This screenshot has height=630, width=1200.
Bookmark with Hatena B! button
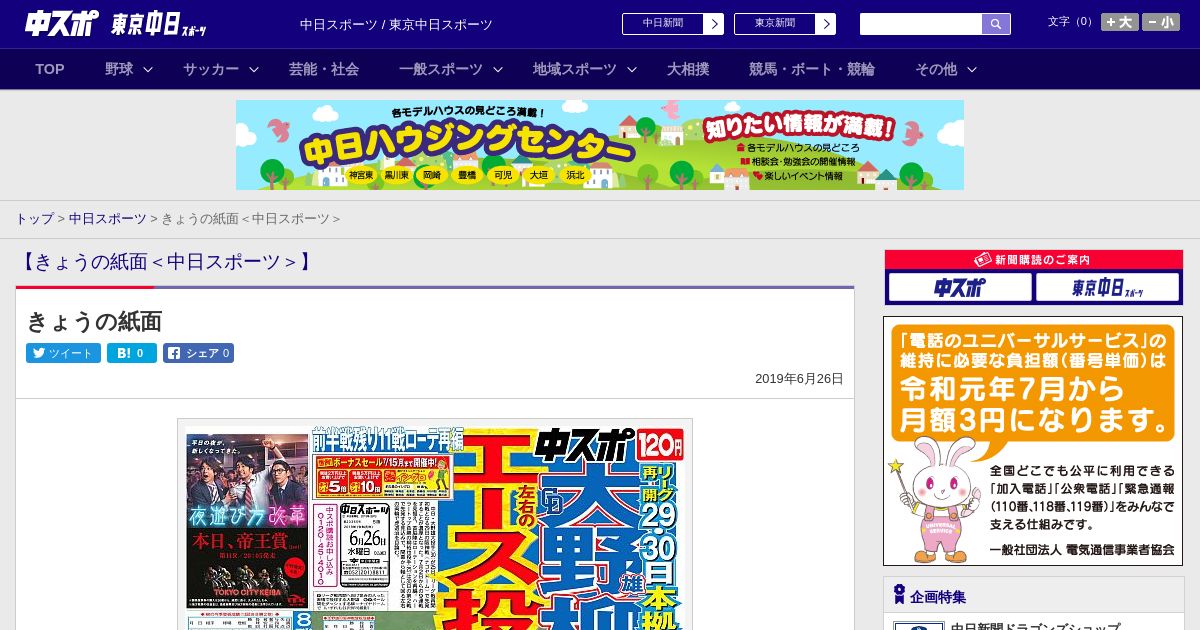coord(132,353)
